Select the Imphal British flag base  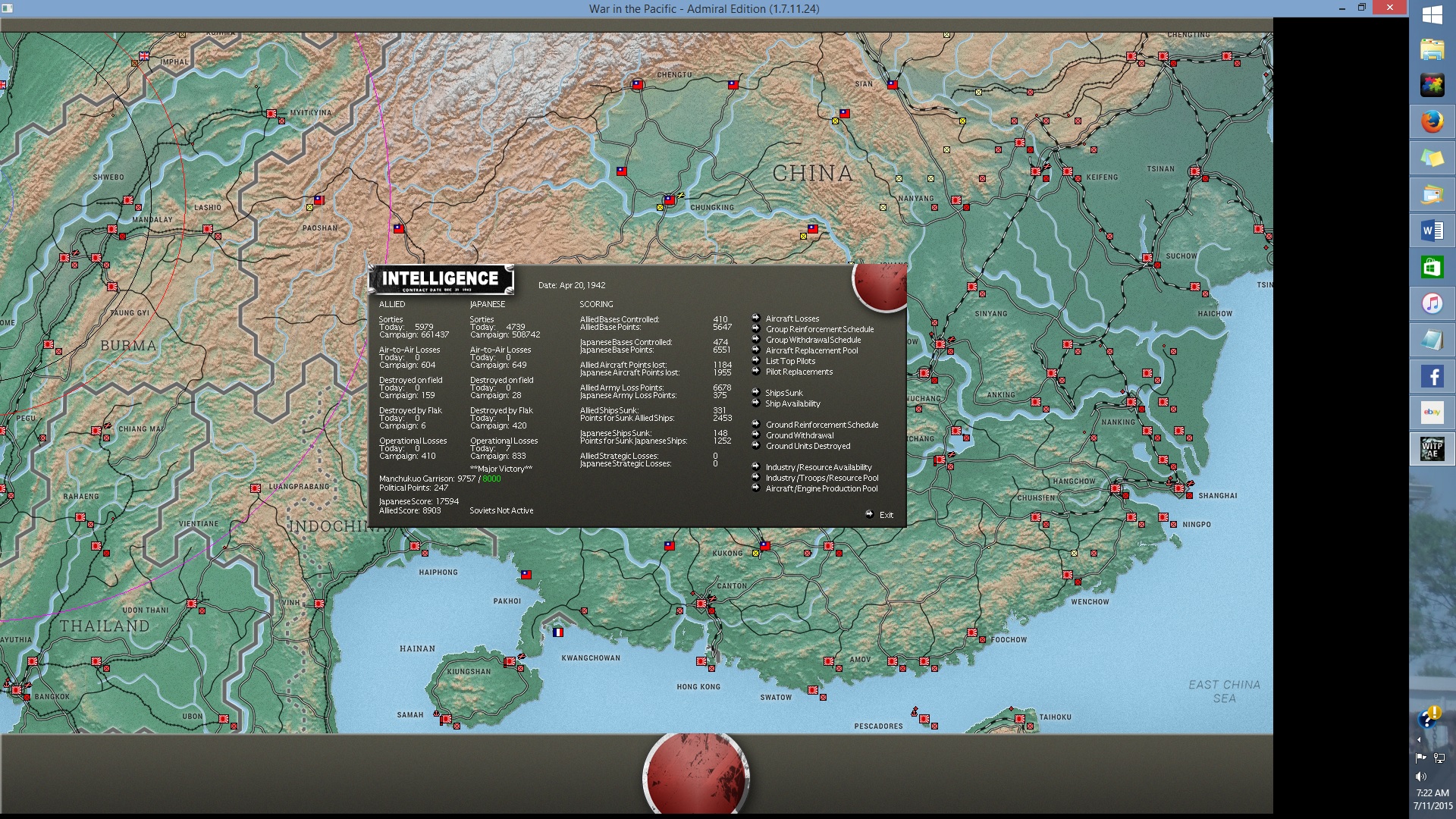(x=144, y=56)
